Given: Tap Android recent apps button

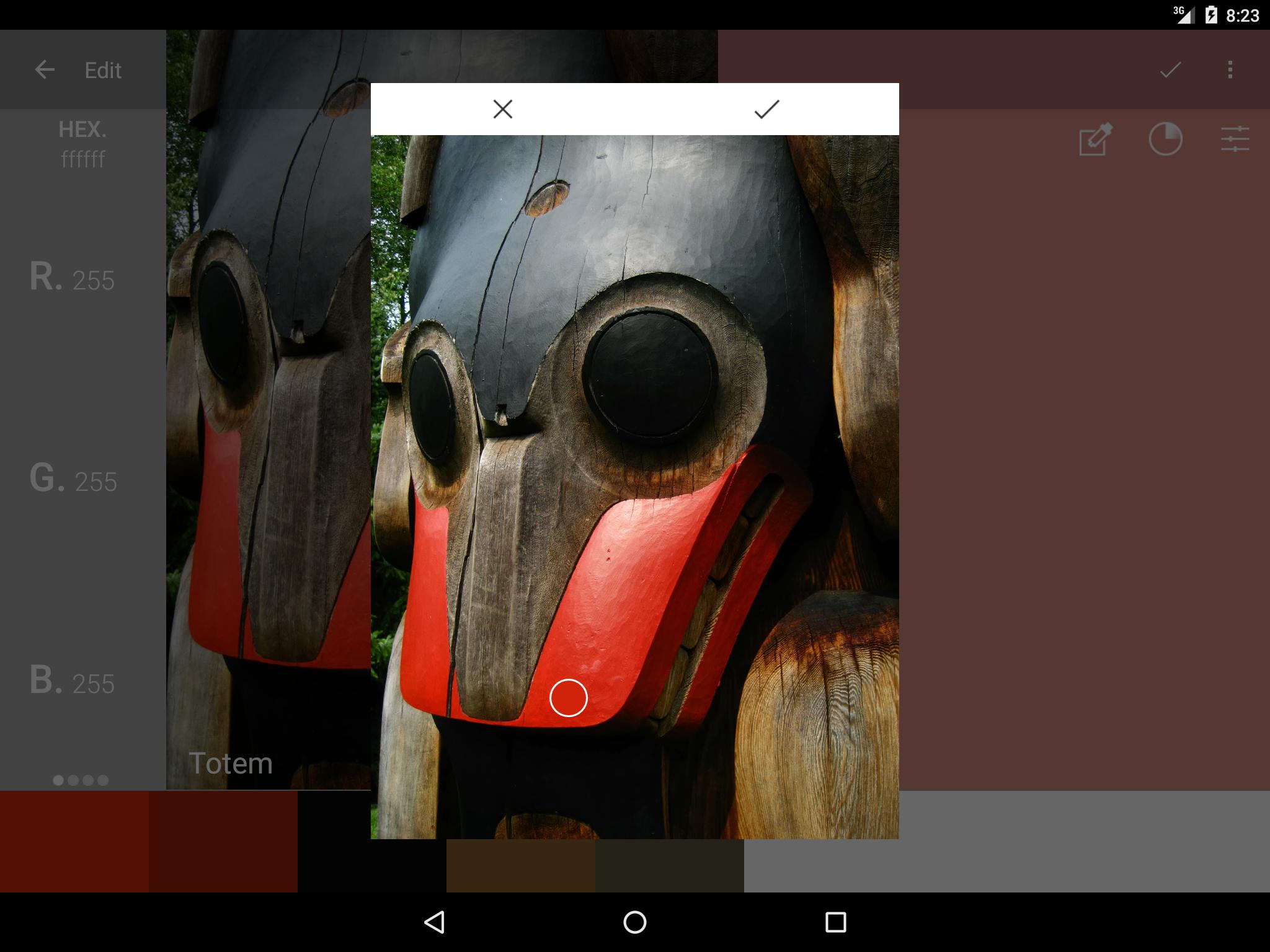Looking at the screenshot, I should coord(835,922).
